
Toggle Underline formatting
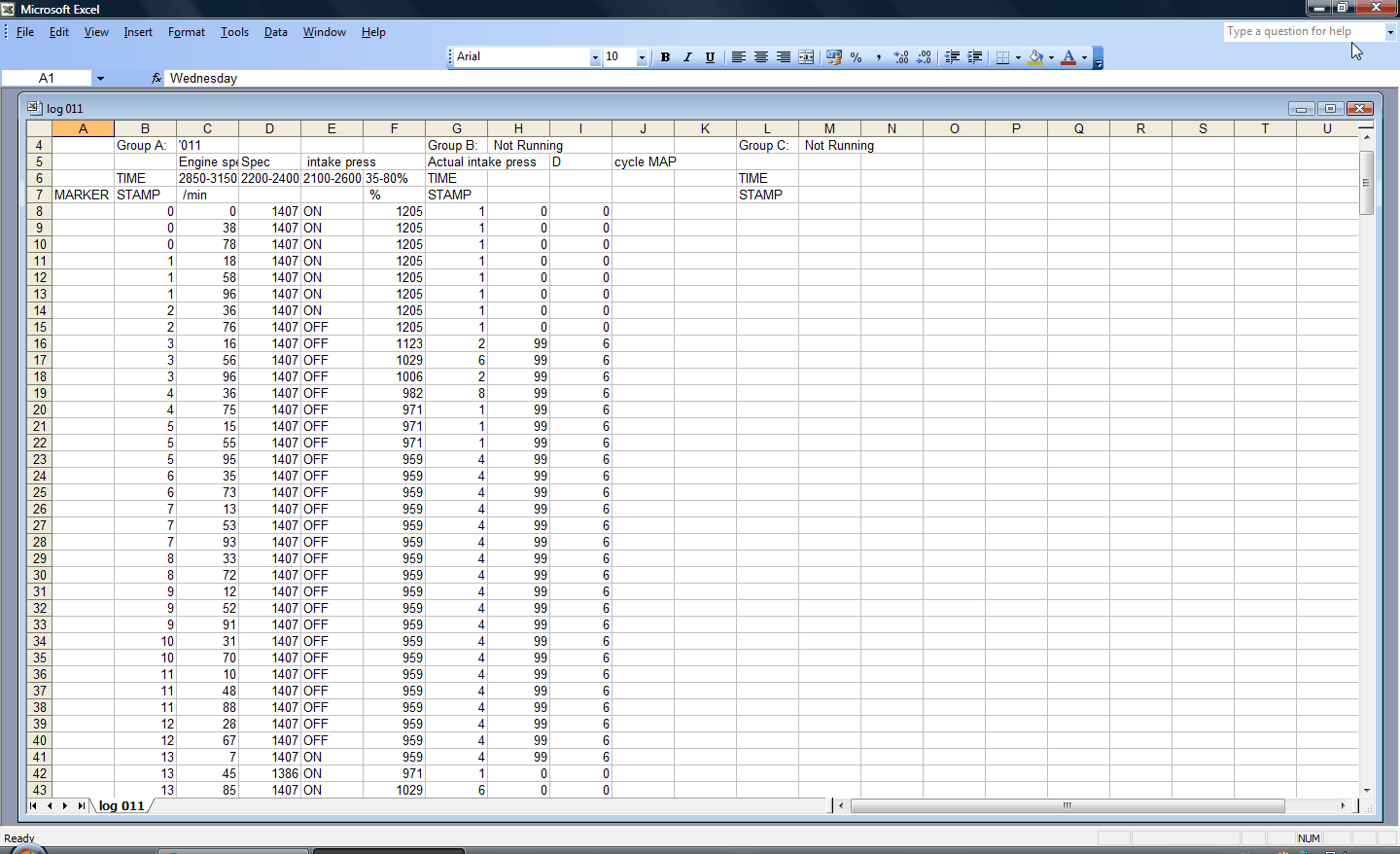(710, 57)
